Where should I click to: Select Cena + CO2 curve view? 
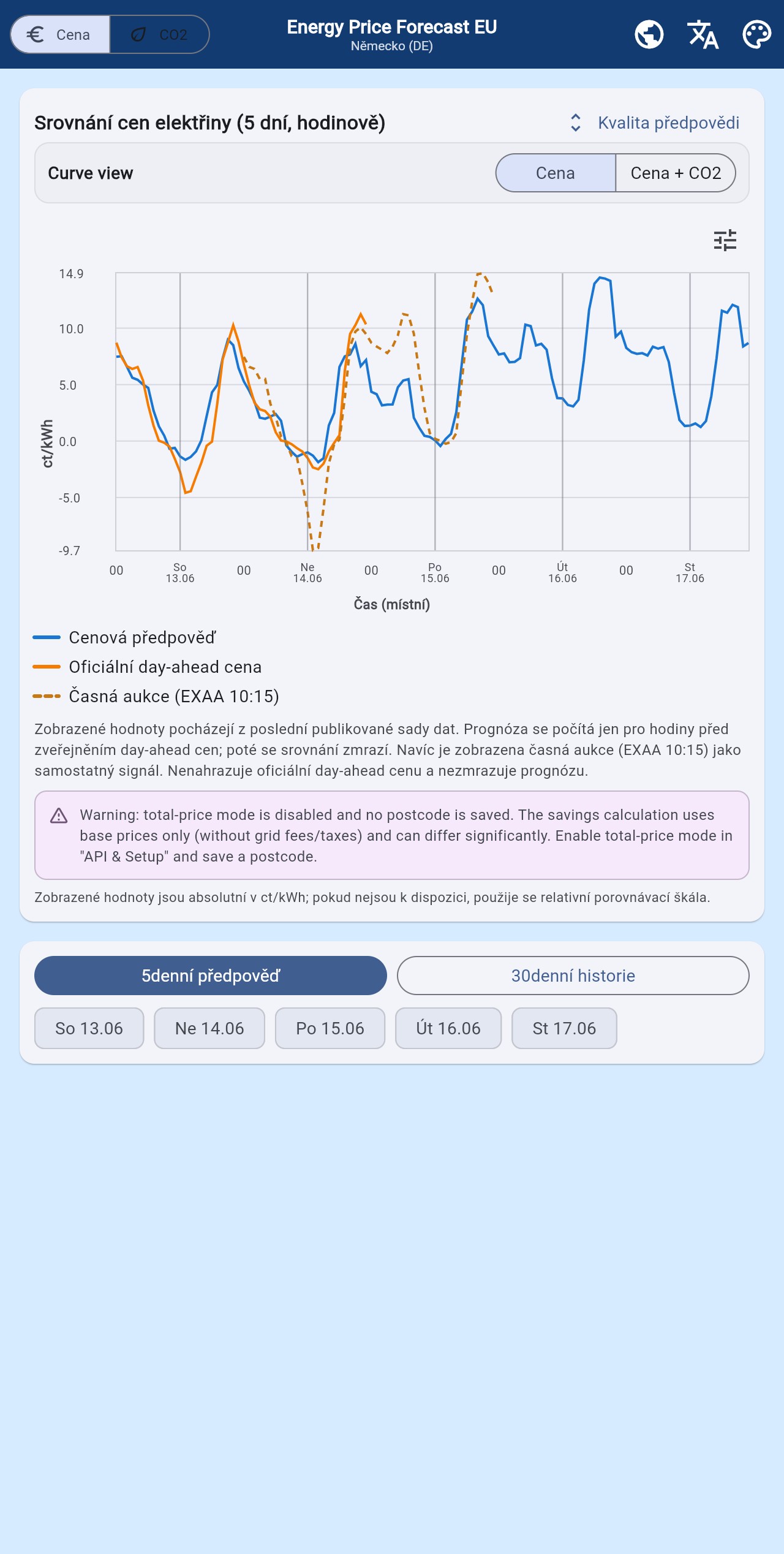(676, 173)
